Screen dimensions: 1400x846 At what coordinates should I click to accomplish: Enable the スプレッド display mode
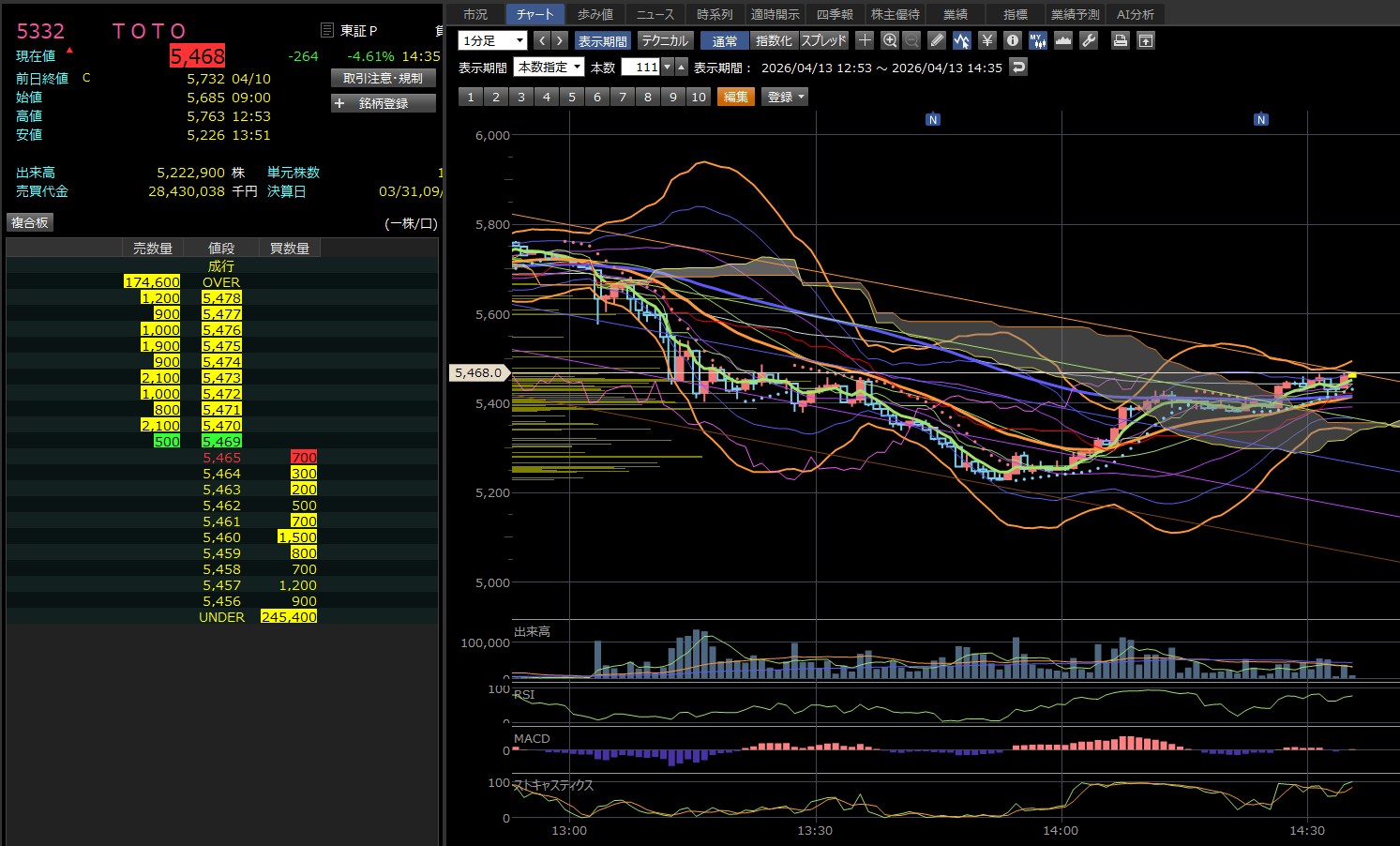point(823,40)
